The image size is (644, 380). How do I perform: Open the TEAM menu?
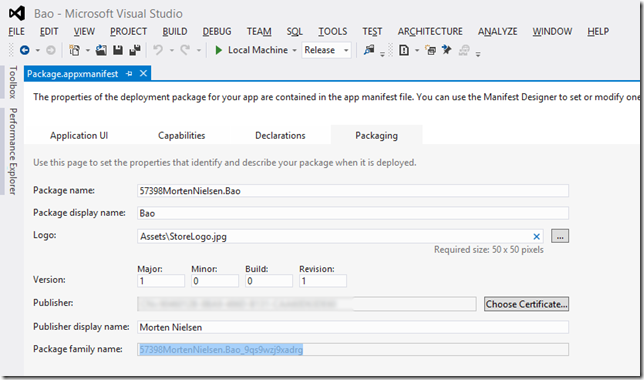259,32
